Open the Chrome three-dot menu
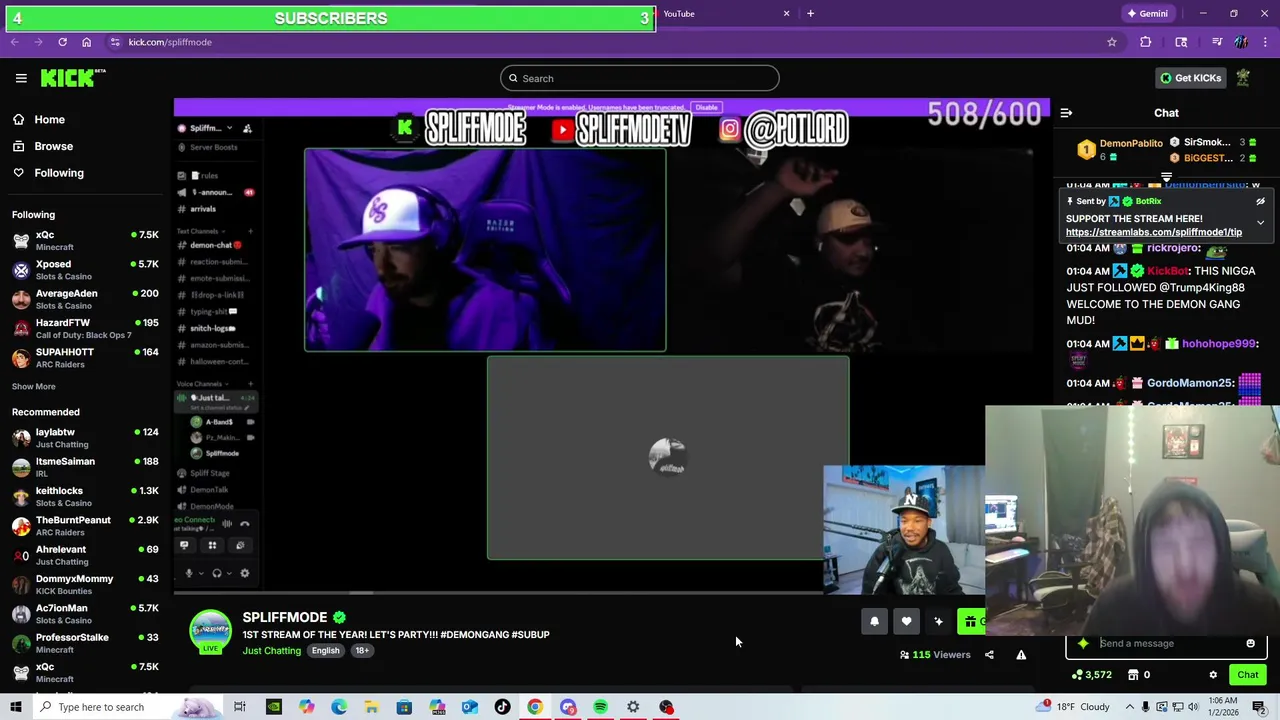Viewport: 1280px width, 720px height. pos(1266,42)
